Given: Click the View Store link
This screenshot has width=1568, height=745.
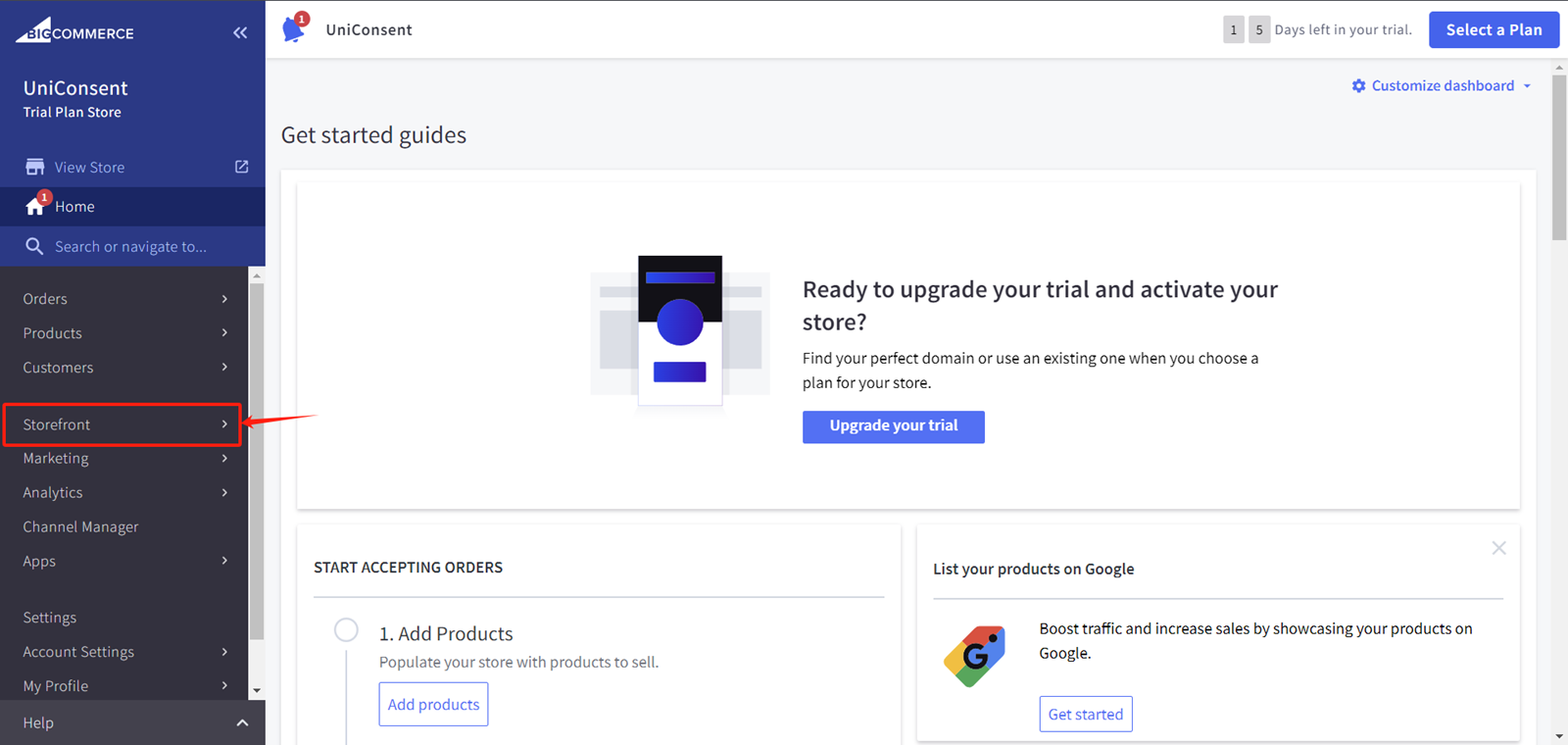Looking at the screenshot, I should (x=89, y=167).
